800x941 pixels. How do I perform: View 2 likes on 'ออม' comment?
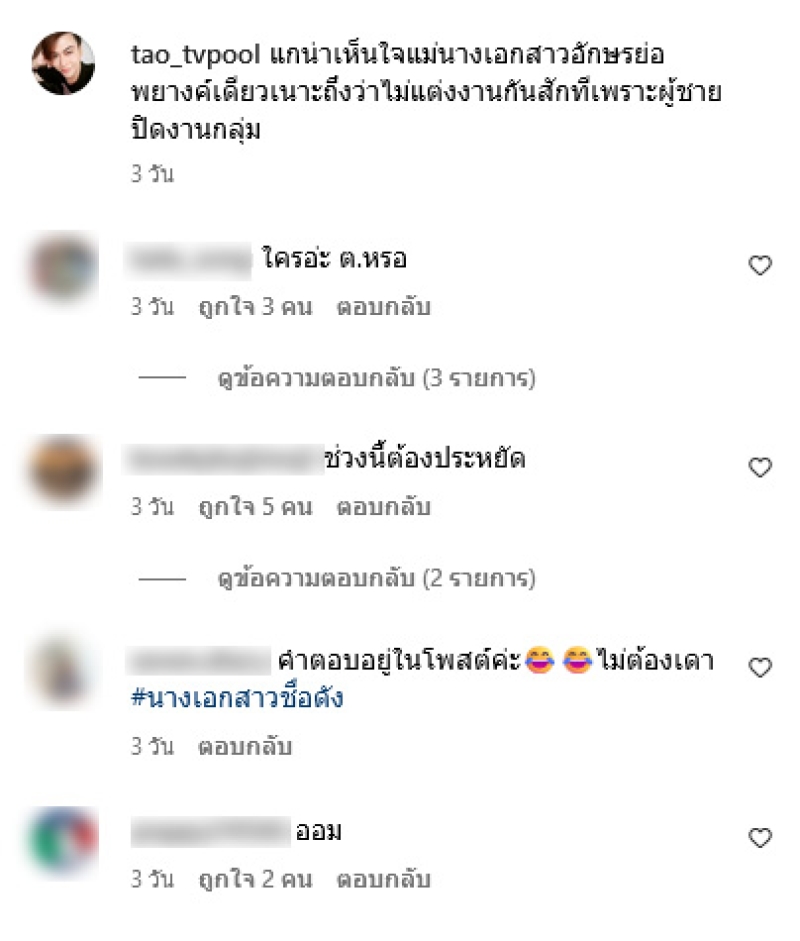click(256, 879)
